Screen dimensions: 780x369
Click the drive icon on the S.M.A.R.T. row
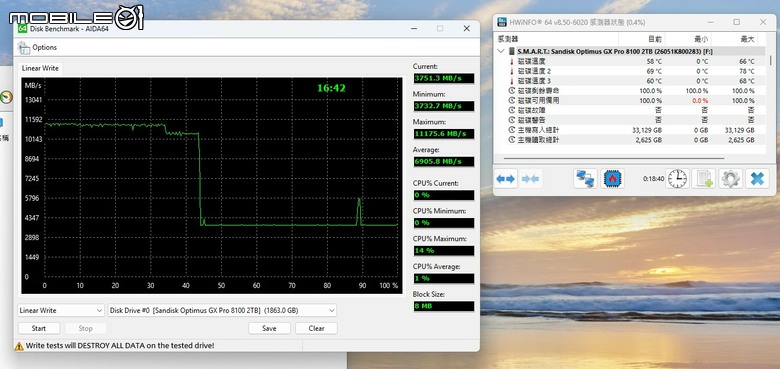coord(512,51)
